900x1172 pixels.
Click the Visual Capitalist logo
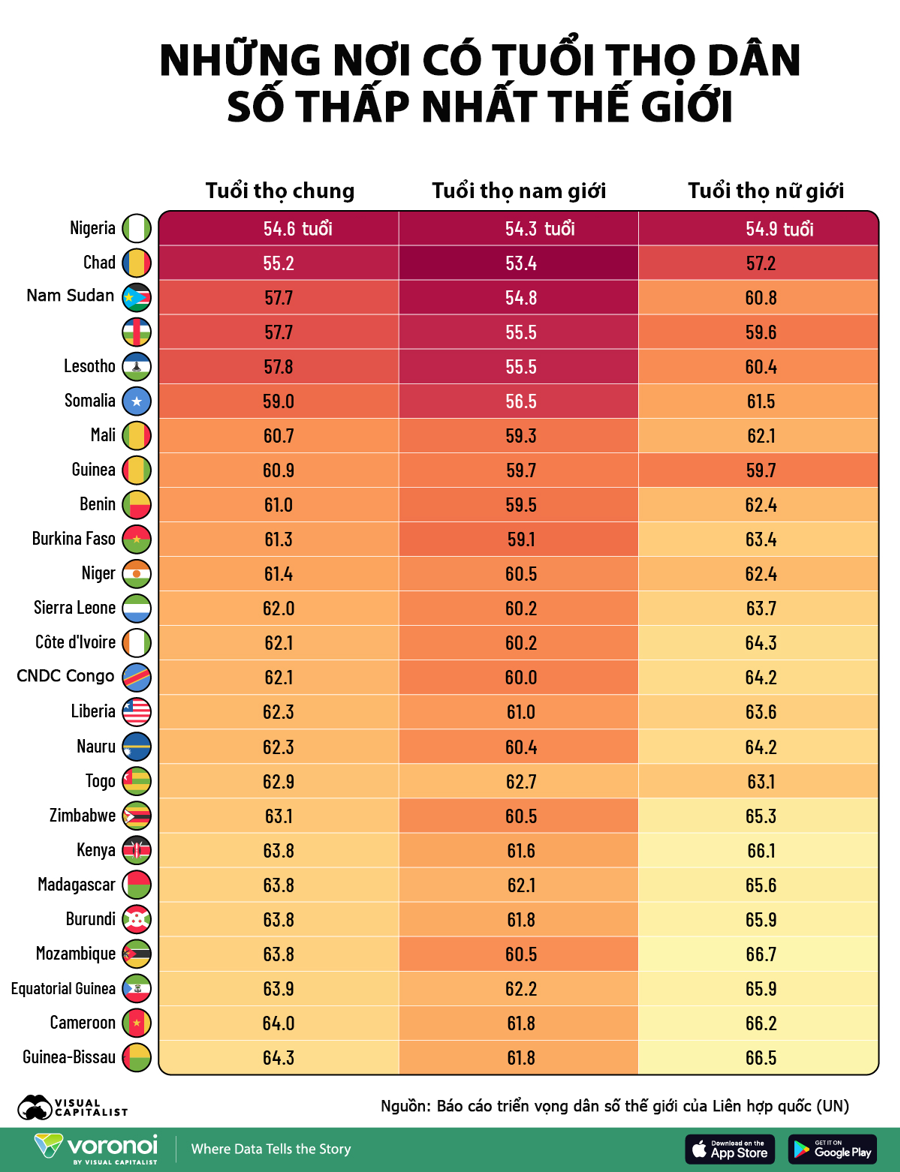point(73,1107)
